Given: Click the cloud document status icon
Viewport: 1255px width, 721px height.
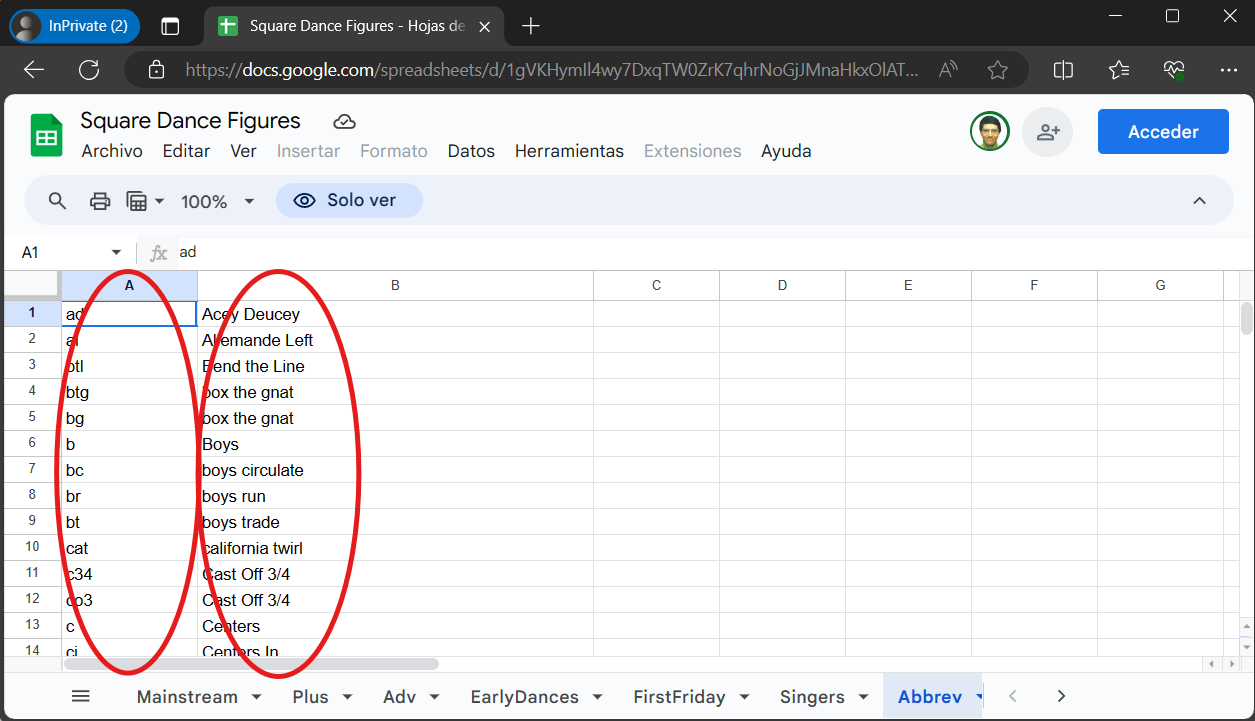Looking at the screenshot, I should click(344, 122).
